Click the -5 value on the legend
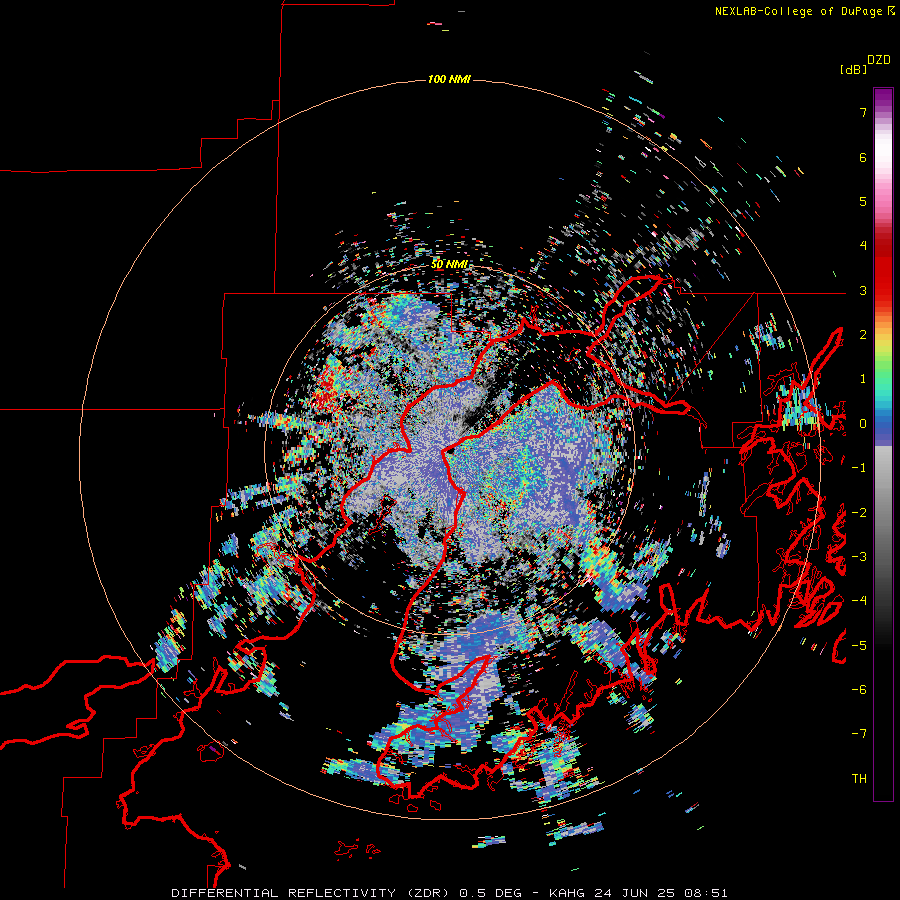900x900 pixels. [859, 645]
